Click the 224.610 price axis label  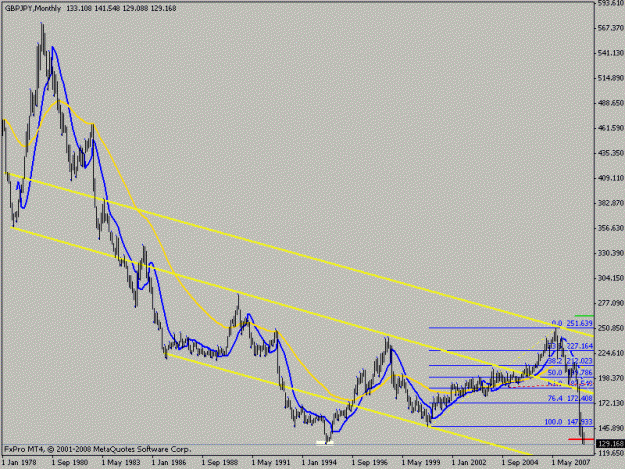point(611,353)
